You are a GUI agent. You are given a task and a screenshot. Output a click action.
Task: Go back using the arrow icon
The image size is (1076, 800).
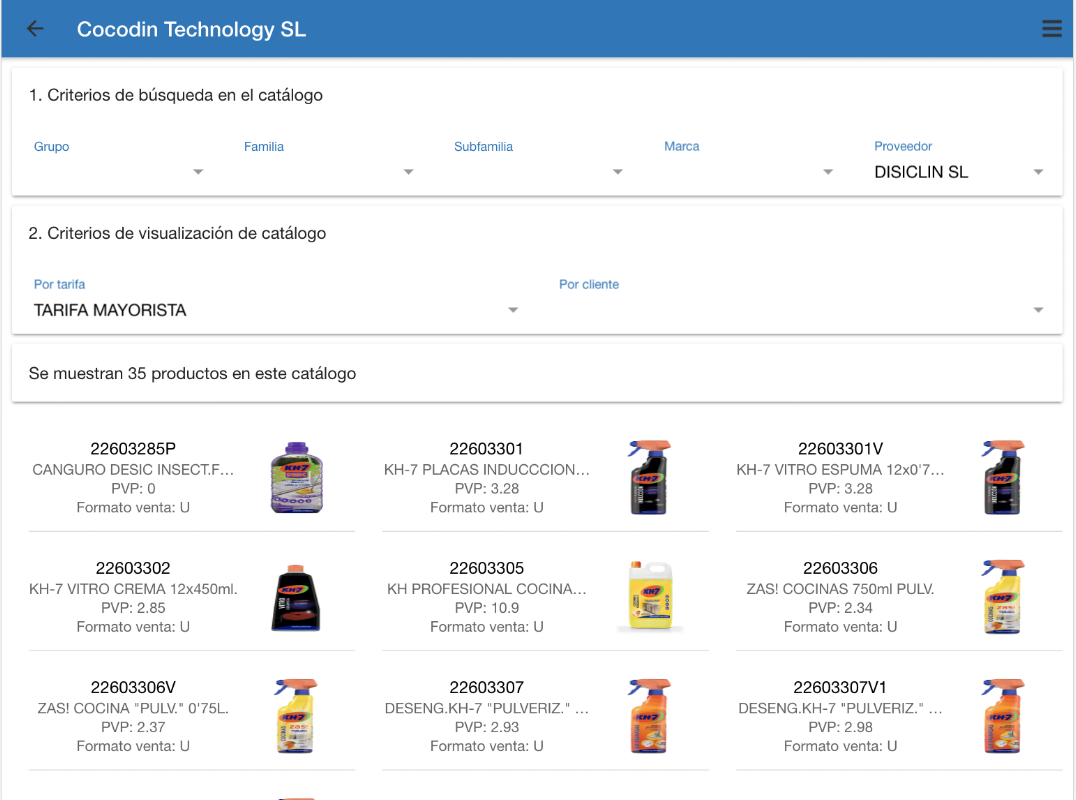[x=35, y=29]
